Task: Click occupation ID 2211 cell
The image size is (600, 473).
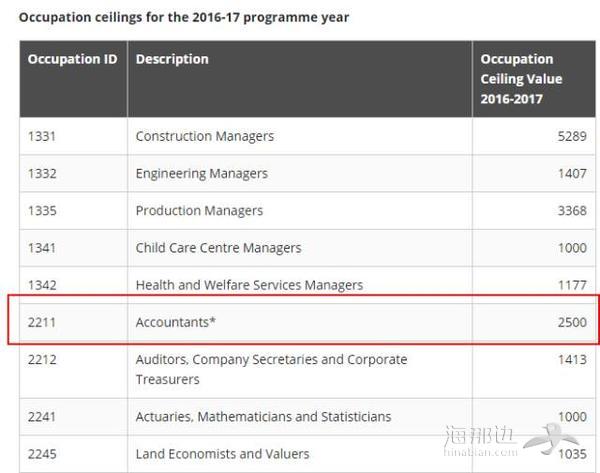Action: [x=42, y=322]
